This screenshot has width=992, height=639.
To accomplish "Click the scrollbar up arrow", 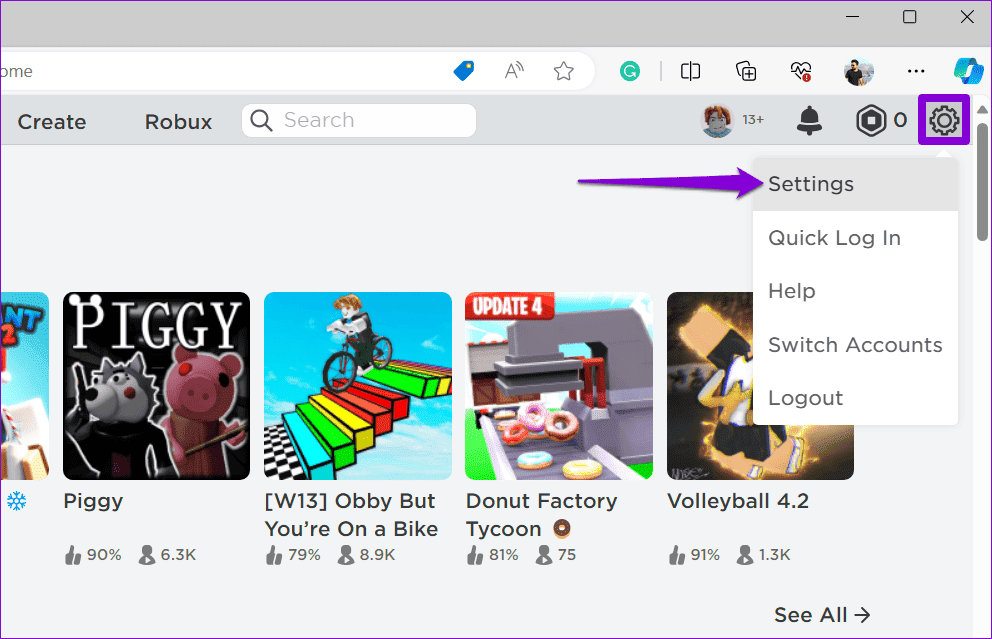I will click(x=983, y=109).
